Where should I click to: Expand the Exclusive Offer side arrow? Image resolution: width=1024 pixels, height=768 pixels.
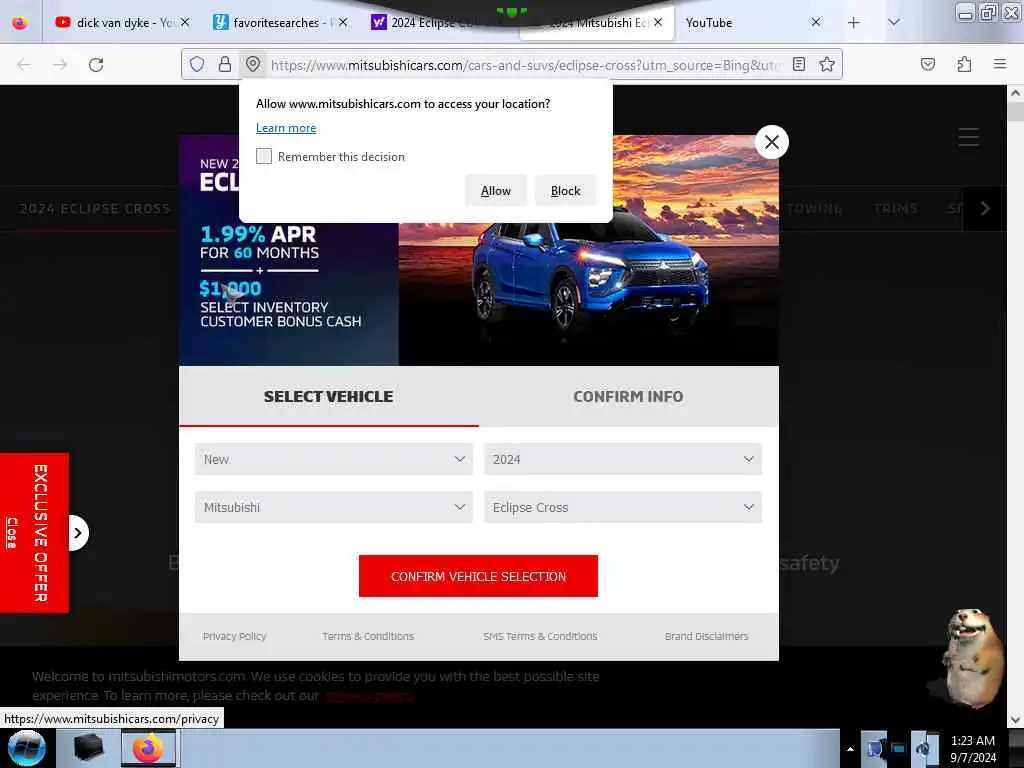78,533
